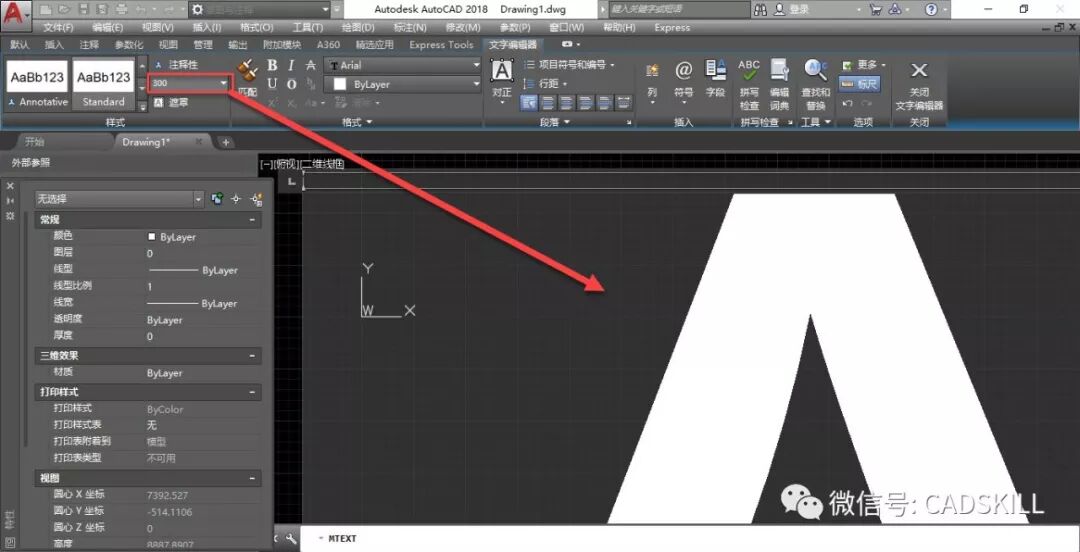Screen dimensions: 1080x552
Task: Open the Edit (编辑) menu
Action: click(107, 28)
